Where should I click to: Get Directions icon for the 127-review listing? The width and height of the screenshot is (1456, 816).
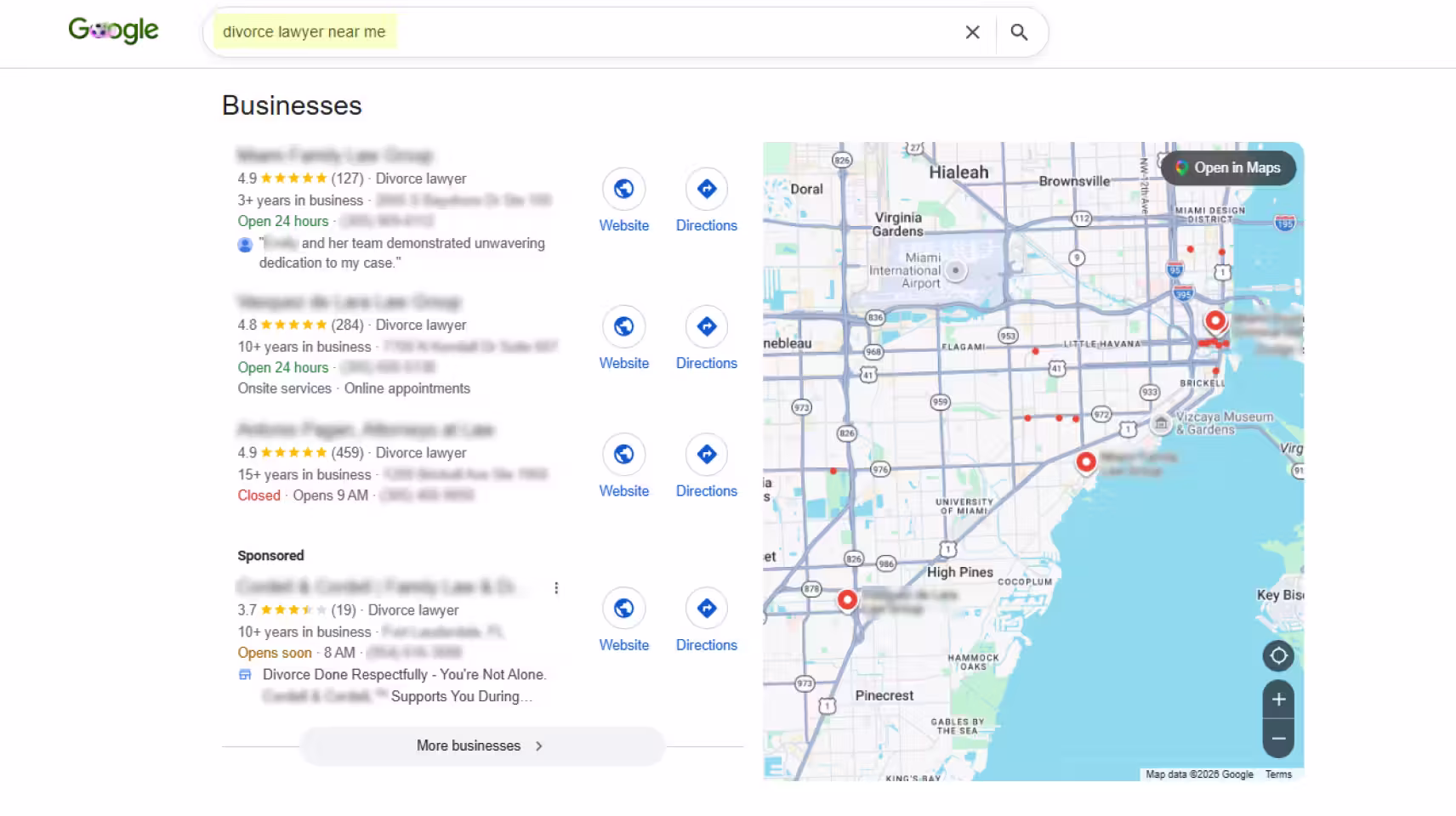click(x=707, y=189)
